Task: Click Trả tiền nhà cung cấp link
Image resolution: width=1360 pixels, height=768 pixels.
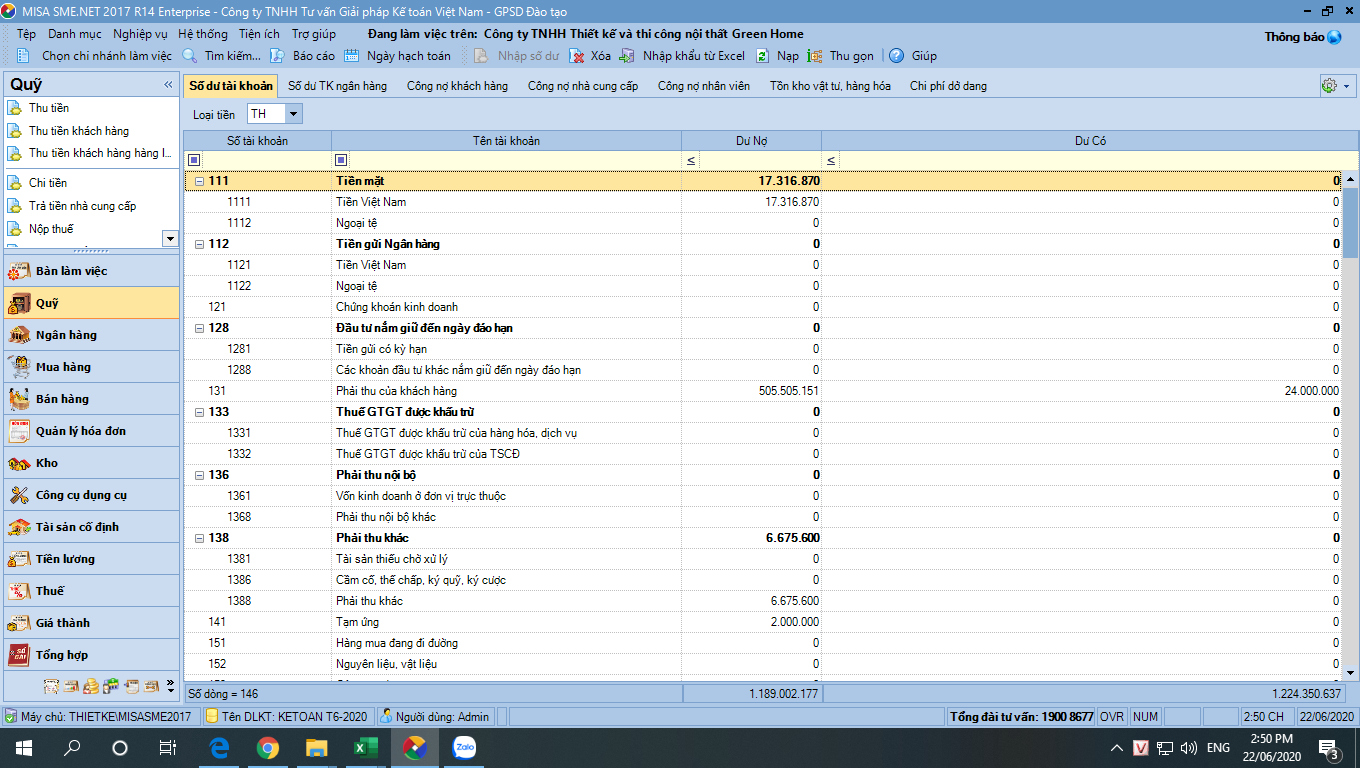Action: 82,206
